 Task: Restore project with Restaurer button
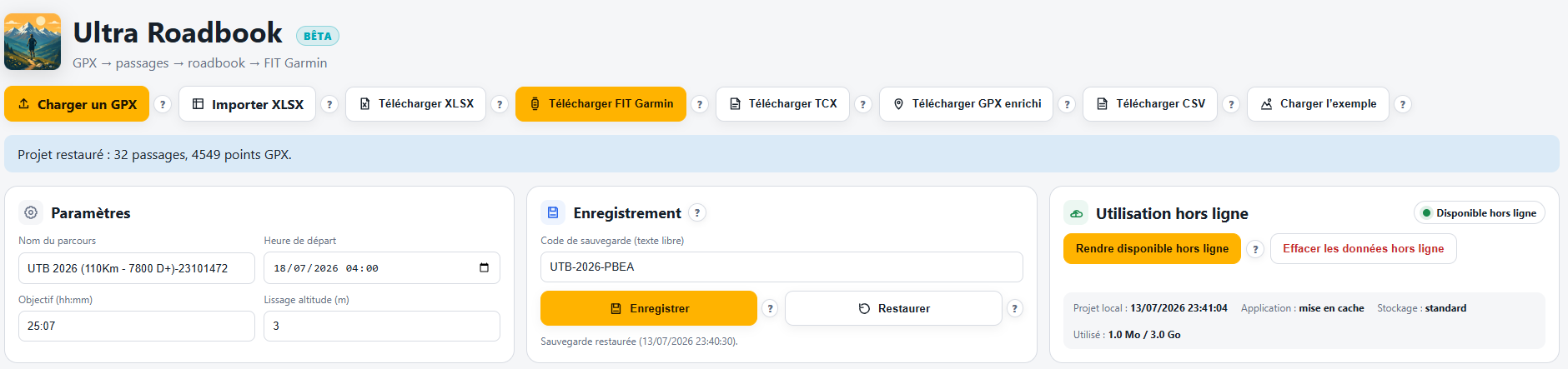(893, 308)
